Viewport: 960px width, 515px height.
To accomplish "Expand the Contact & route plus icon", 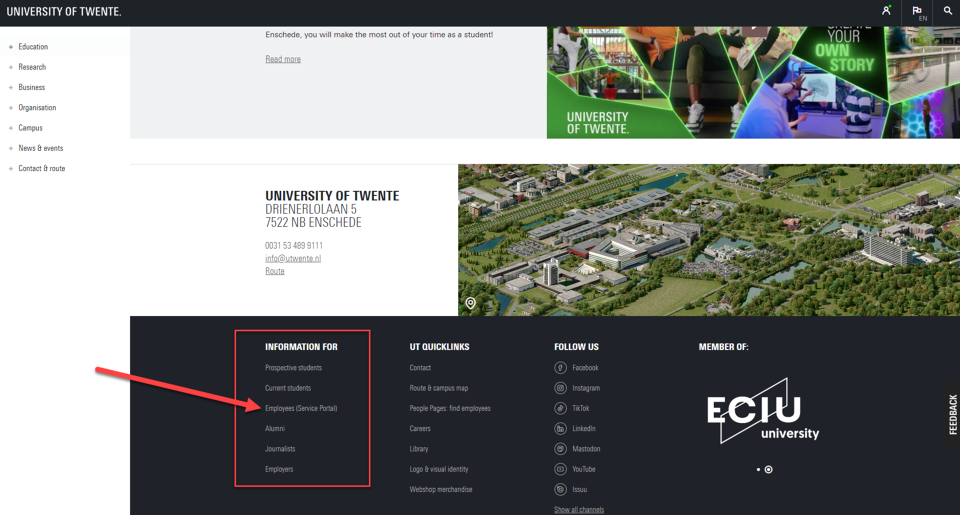I will click(x=11, y=168).
